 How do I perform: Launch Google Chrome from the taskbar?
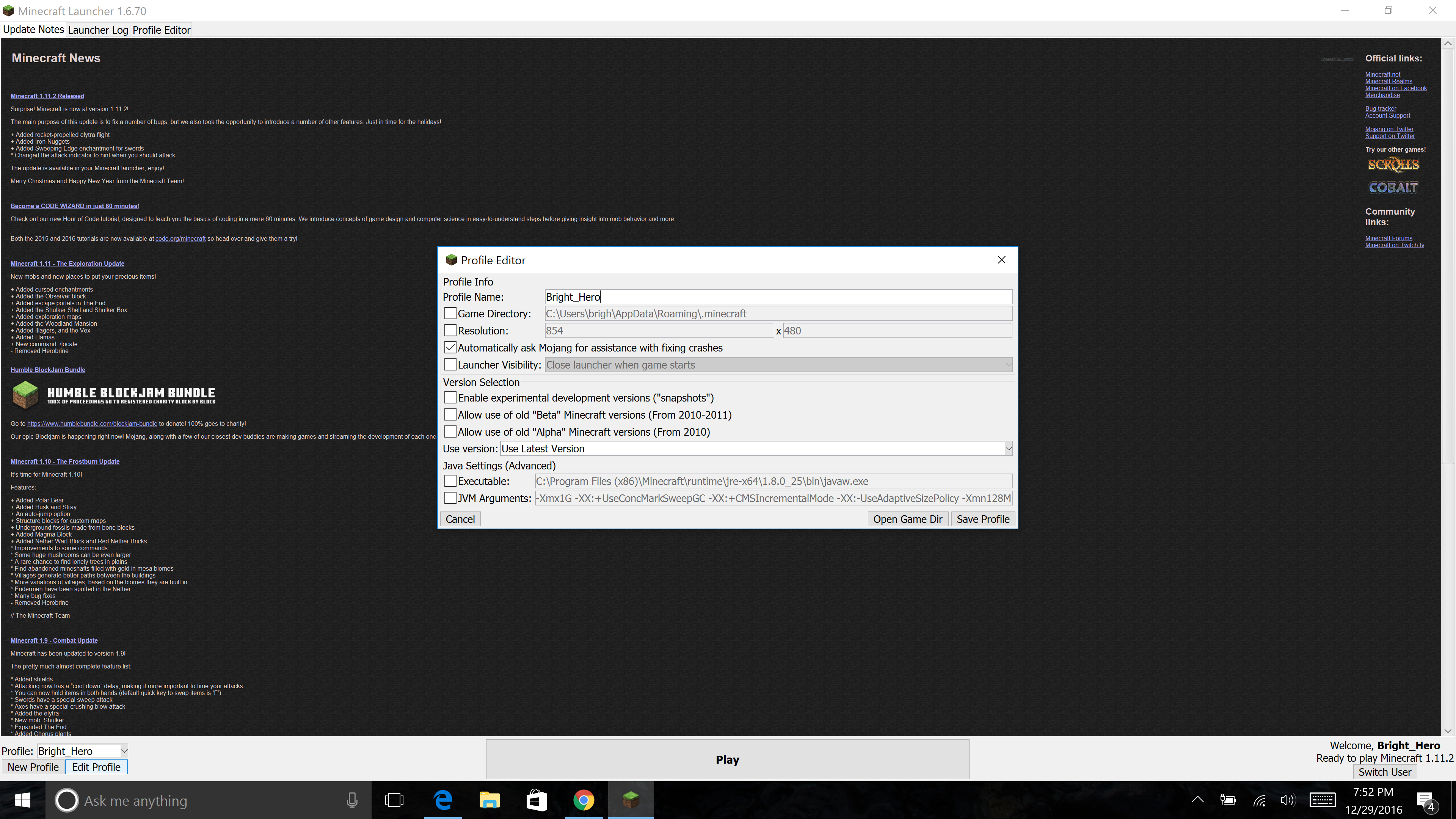(583, 800)
